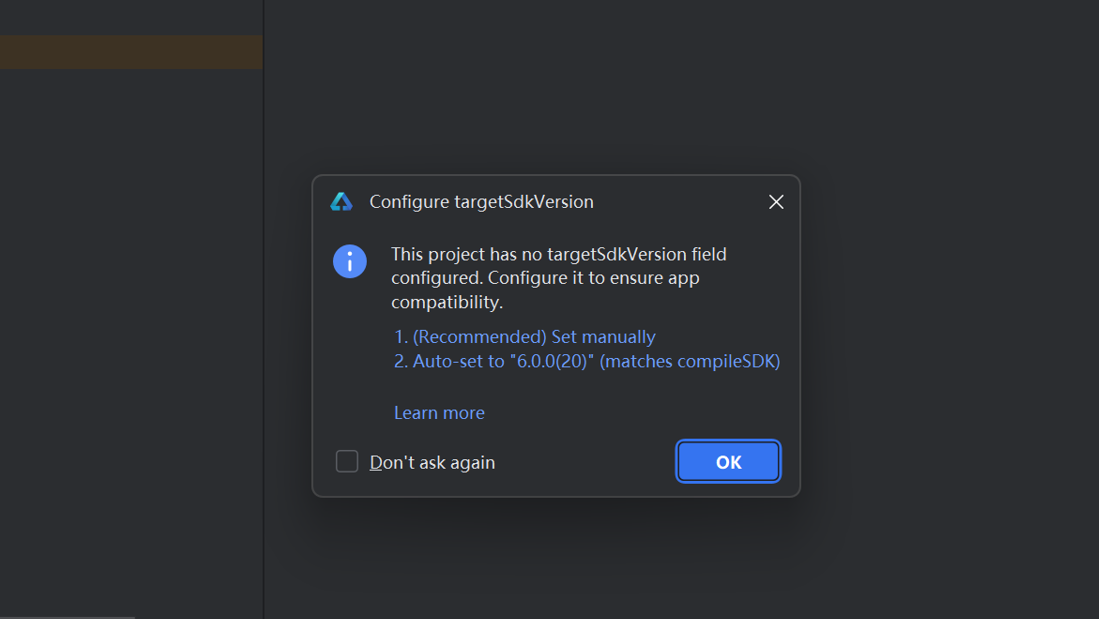The width and height of the screenshot is (1099, 619).
Task: Click the blue information icon
Action: [x=350, y=261]
